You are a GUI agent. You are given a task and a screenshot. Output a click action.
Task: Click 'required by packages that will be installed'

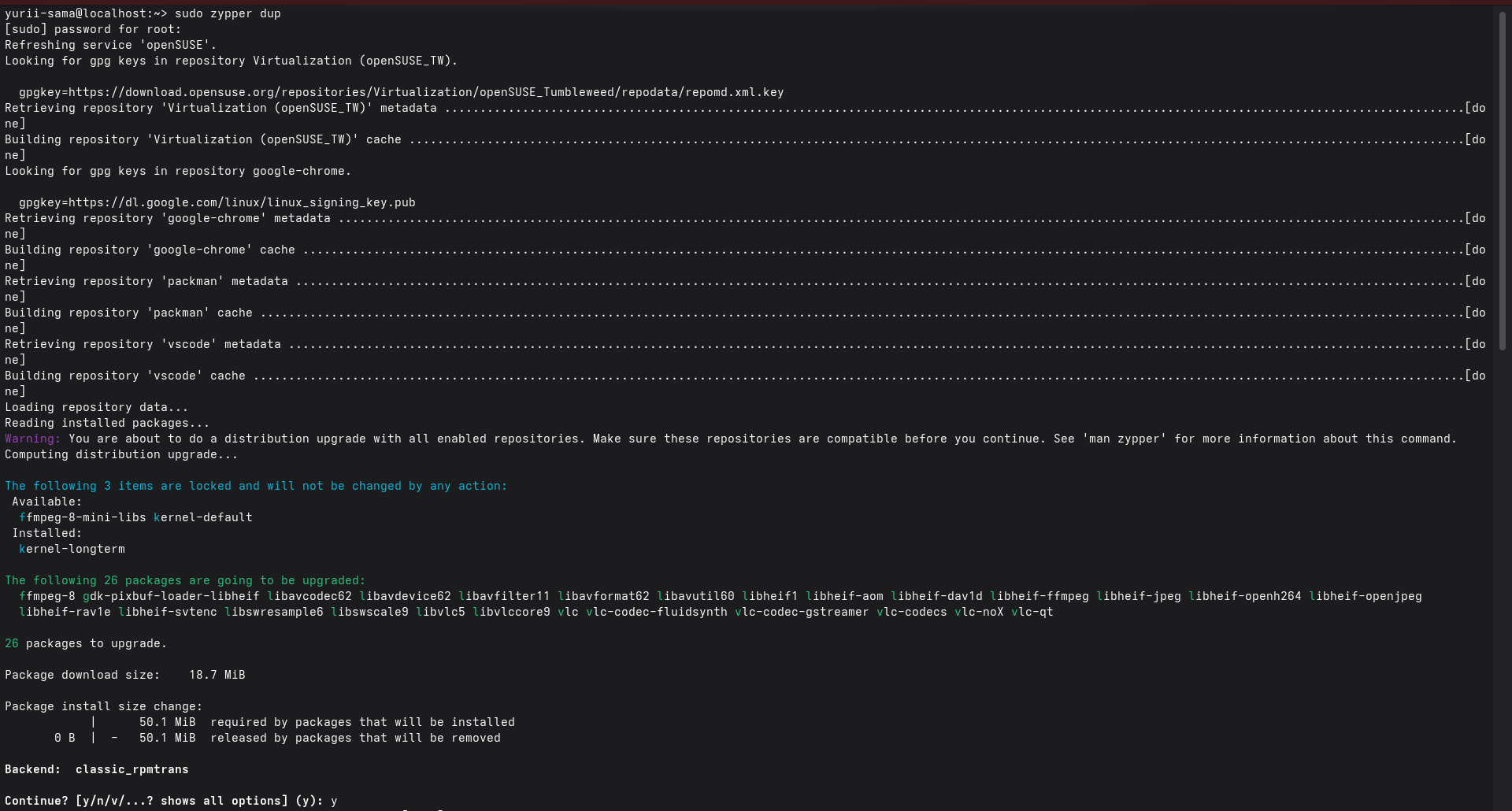pyautogui.click(x=362, y=722)
